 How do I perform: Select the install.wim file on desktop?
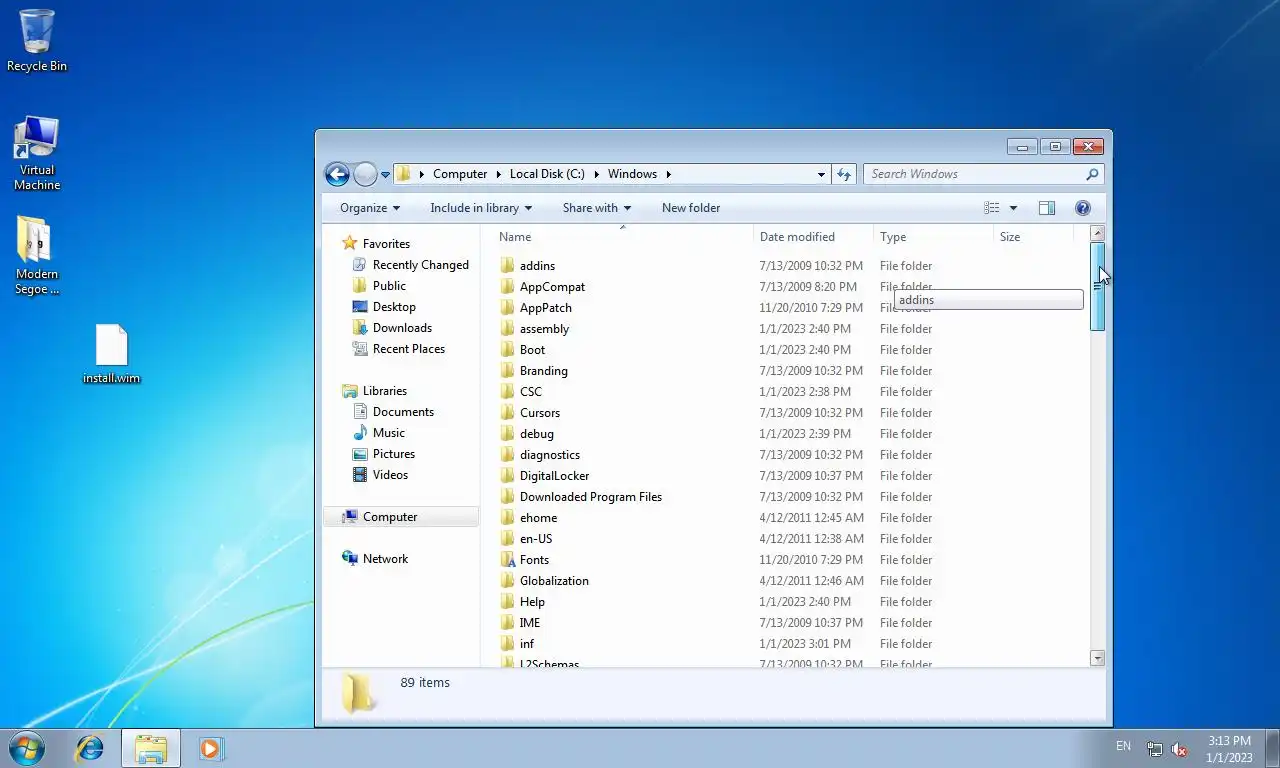[x=111, y=354]
